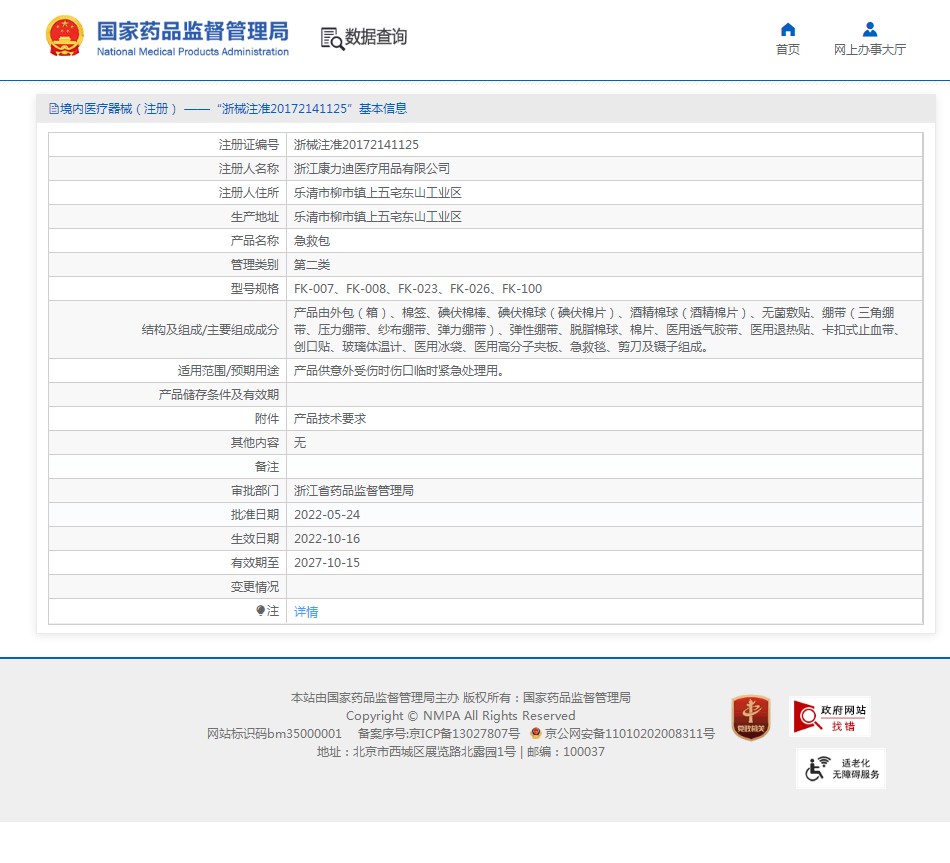The image size is (950, 863).
Task: Click the 其他内容 value 无
Action: coord(300,443)
